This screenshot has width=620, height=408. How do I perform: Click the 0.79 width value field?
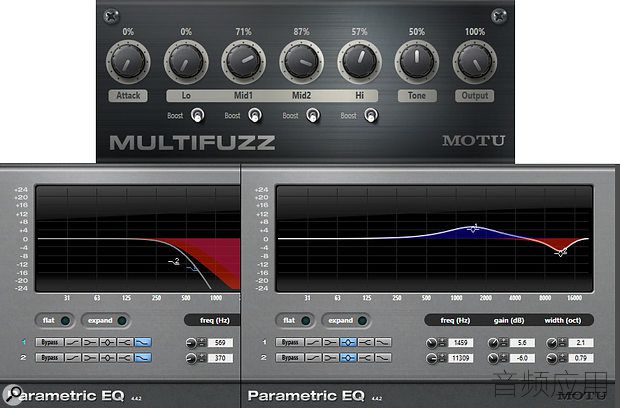581,358
